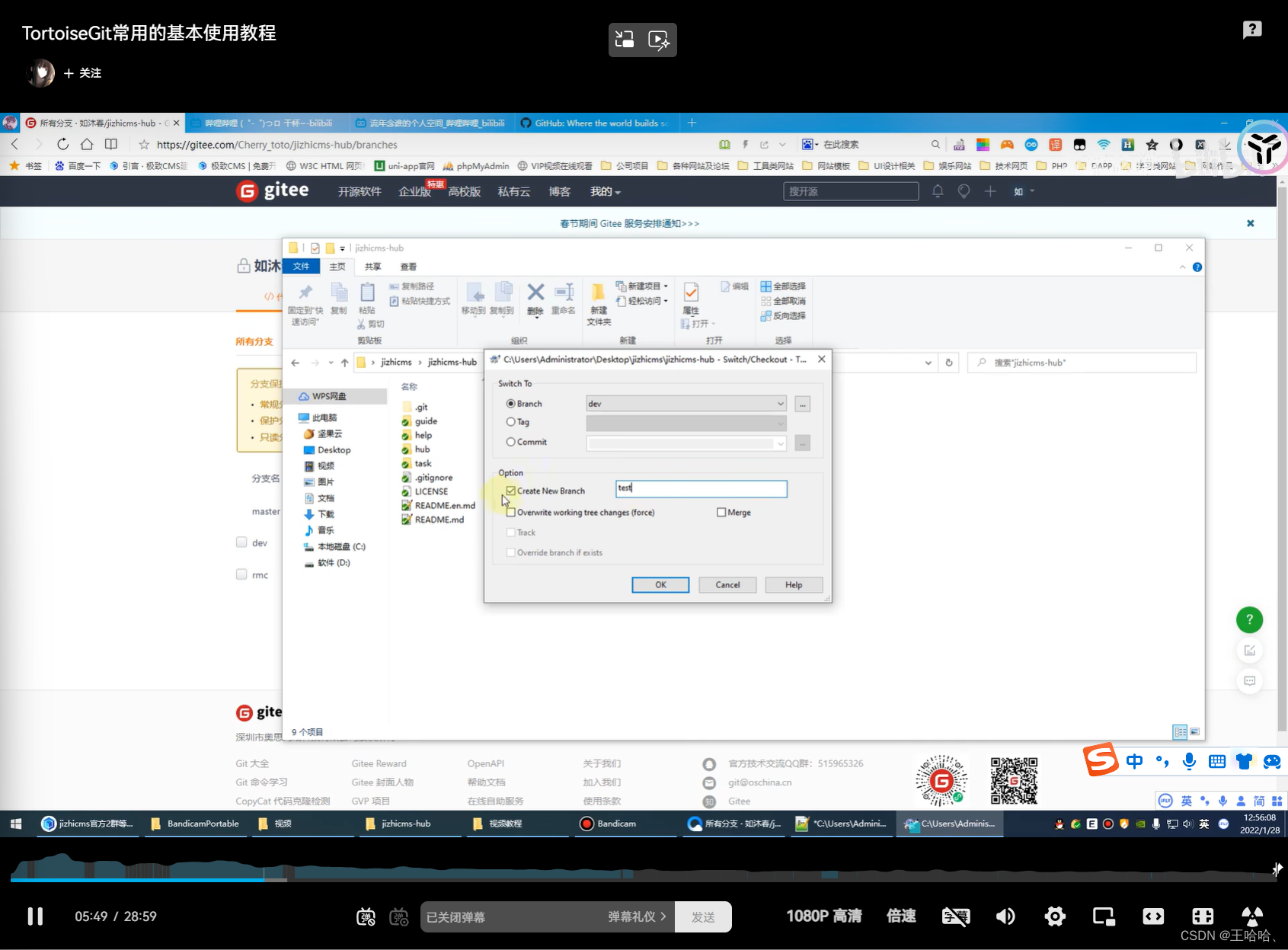Open the 文件 tab in Explorer ribbon
The image size is (1288, 950).
tap(302, 267)
